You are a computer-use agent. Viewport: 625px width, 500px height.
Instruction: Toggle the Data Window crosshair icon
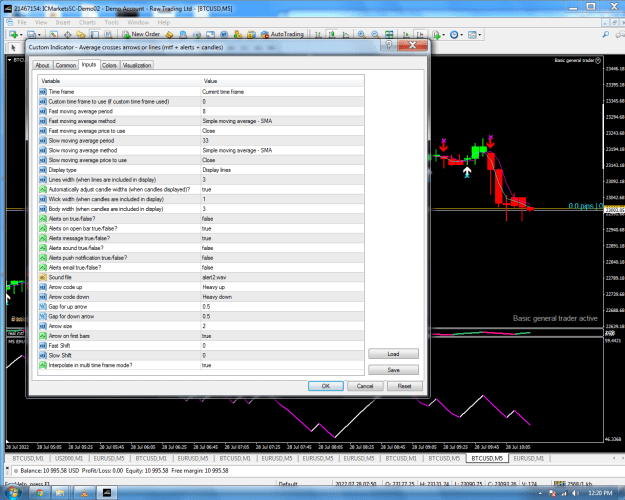[x=67, y=34]
